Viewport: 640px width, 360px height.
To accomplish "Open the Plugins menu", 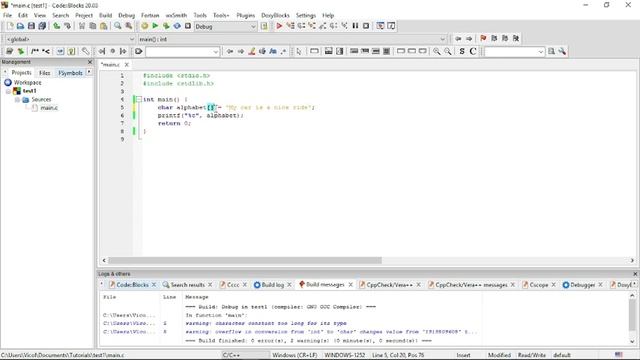I will tap(246, 16).
